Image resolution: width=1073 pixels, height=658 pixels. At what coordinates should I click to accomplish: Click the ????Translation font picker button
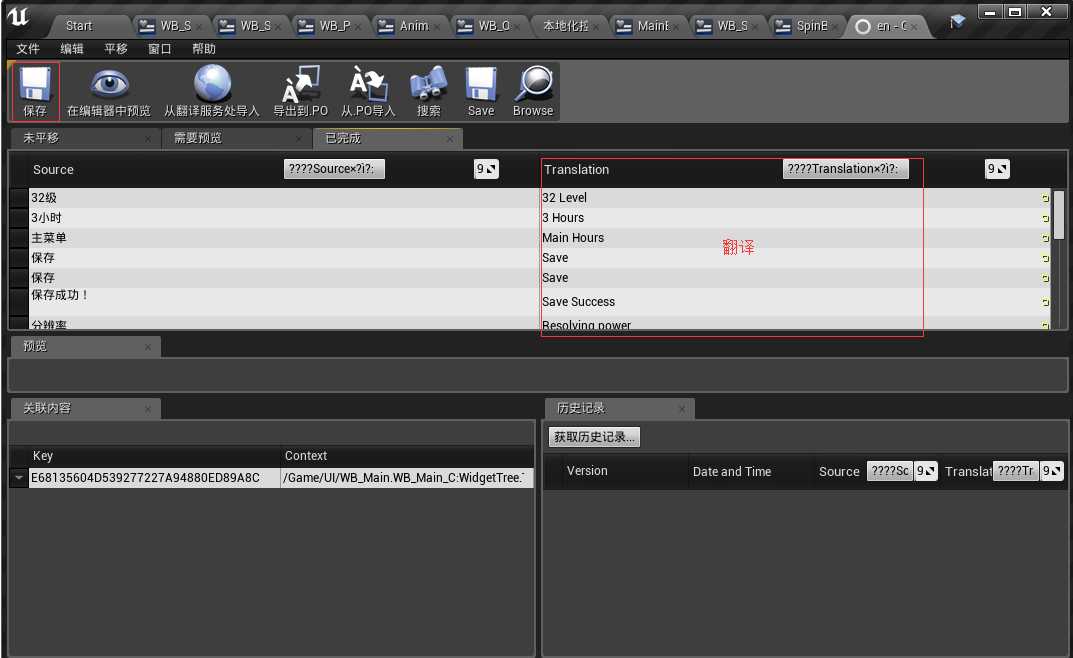(845, 169)
